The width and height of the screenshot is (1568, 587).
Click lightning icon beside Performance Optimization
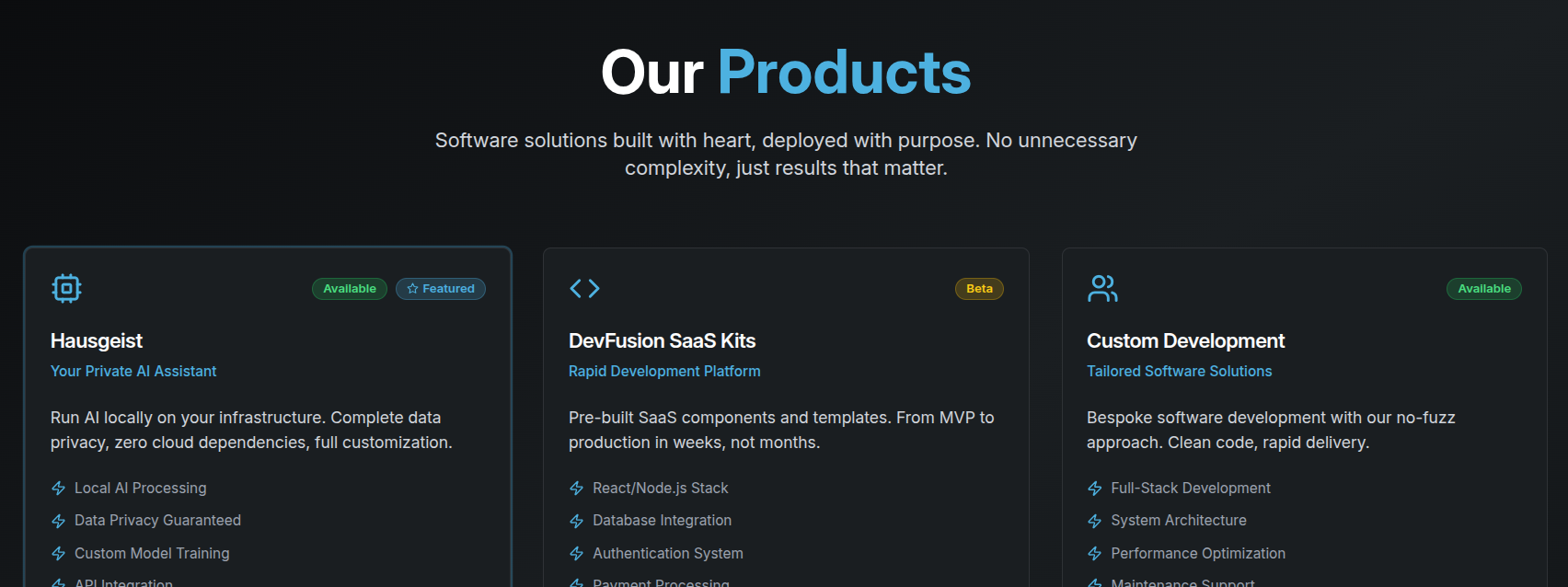(x=1095, y=554)
